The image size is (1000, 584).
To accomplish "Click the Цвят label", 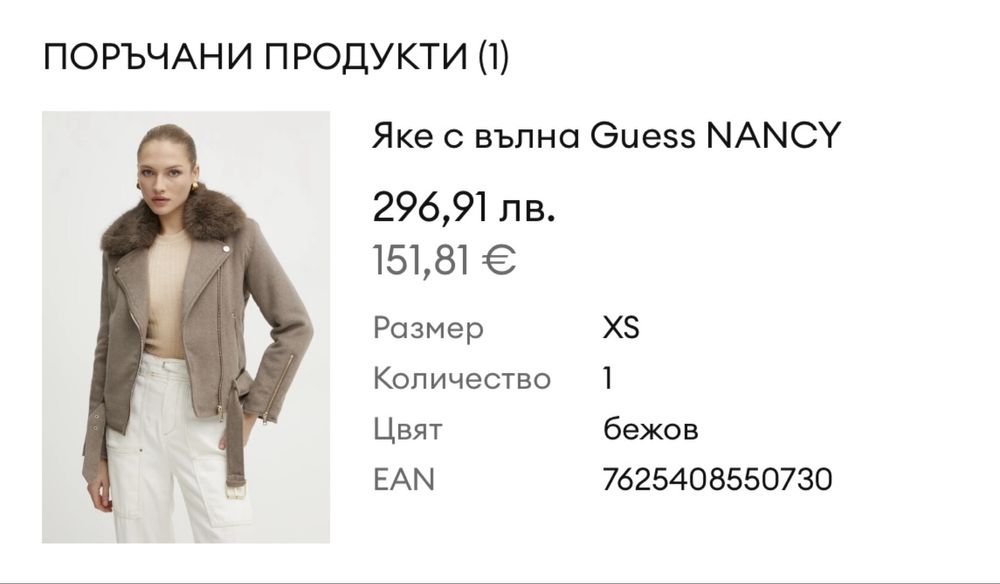I will pos(407,430).
